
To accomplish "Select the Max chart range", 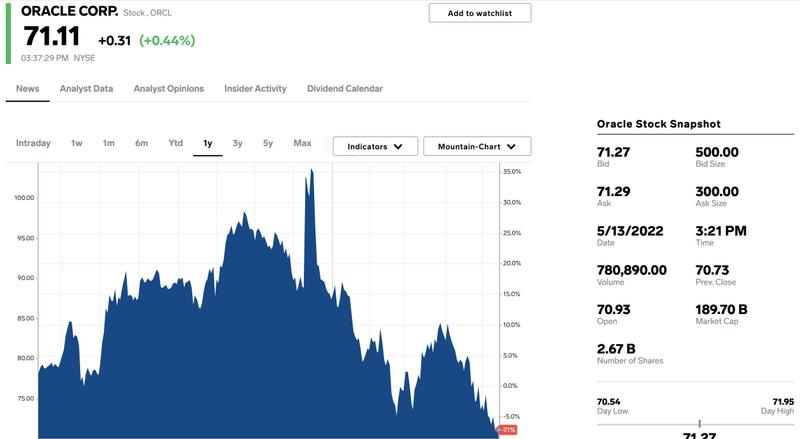I will pos(302,143).
